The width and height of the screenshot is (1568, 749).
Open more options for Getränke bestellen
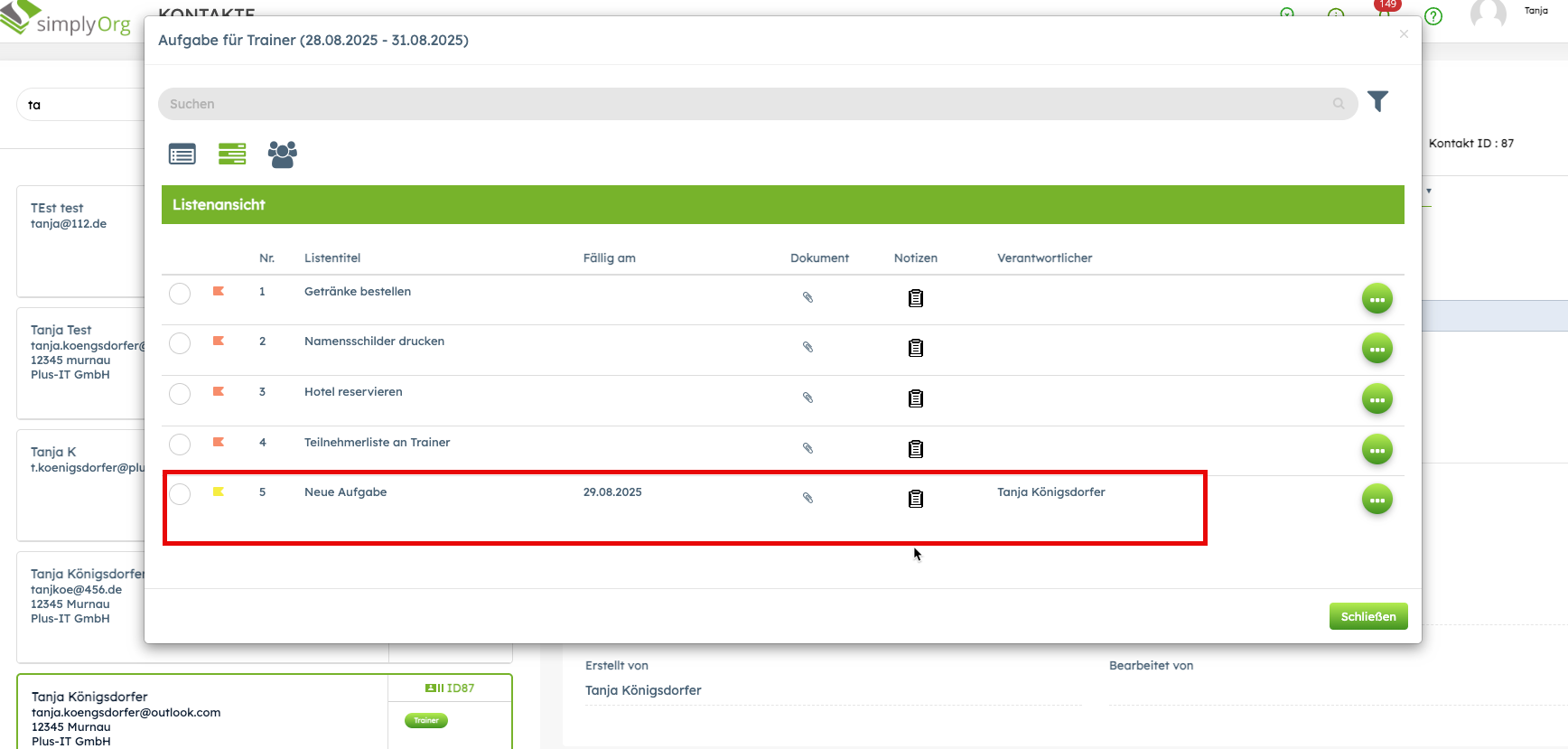coord(1377,299)
